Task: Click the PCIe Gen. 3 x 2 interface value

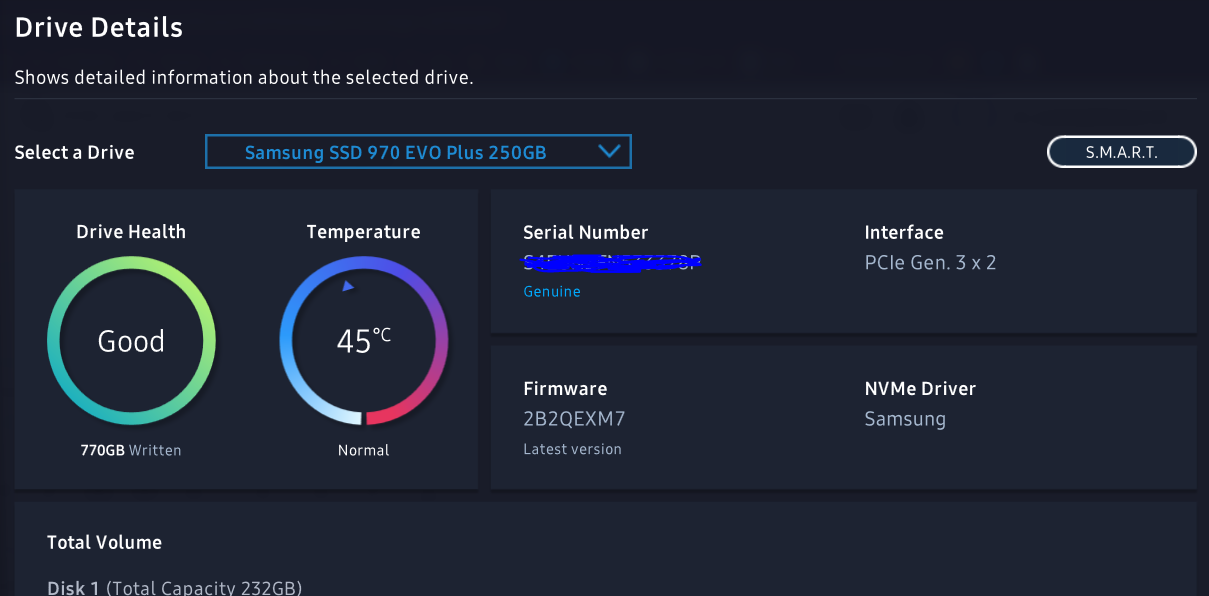Action: [930, 263]
